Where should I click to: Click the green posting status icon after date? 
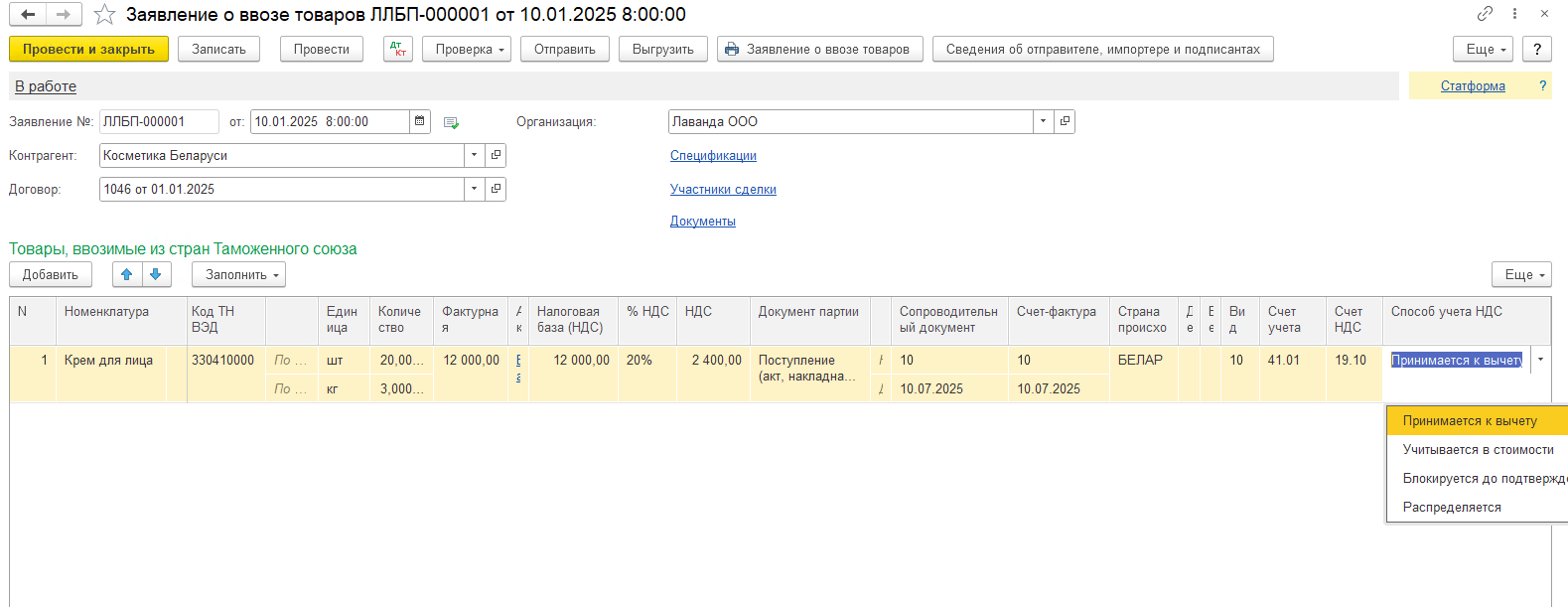click(x=451, y=122)
